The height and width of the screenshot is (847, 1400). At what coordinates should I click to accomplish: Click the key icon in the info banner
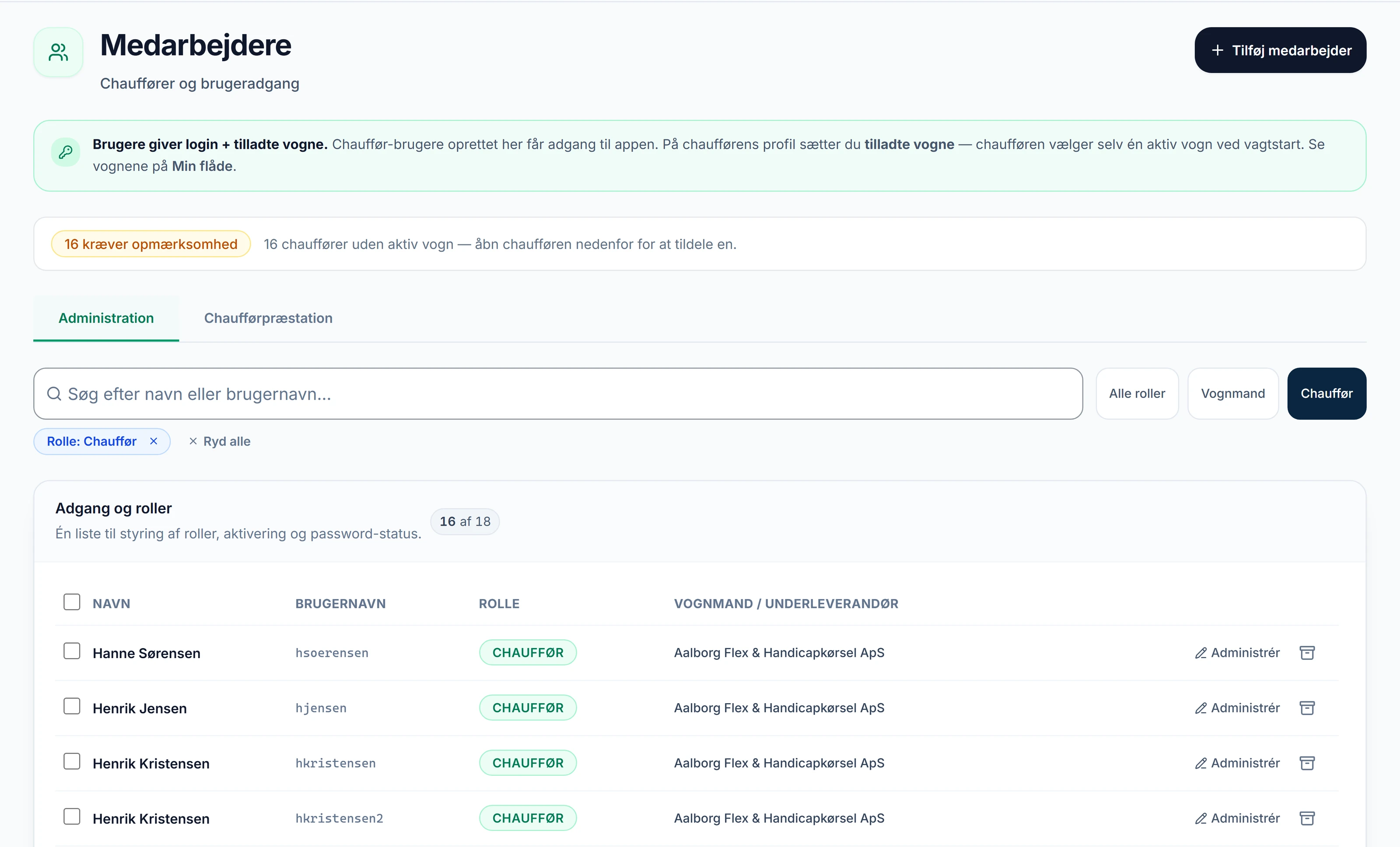[x=66, y=152]
